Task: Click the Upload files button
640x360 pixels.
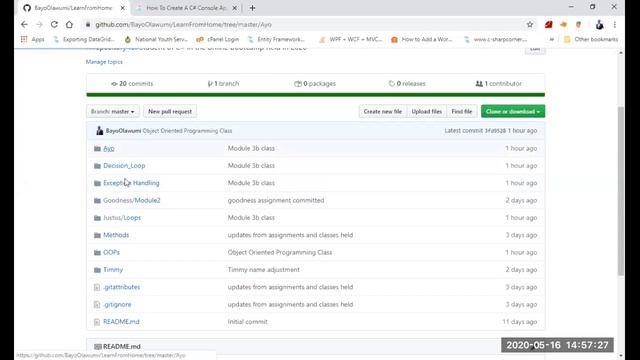Action: tap(427, 111)
